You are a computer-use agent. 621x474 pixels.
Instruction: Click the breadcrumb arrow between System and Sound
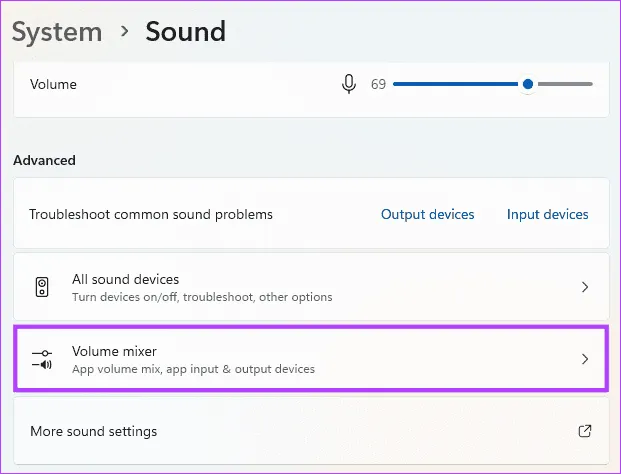pos(124,31)
